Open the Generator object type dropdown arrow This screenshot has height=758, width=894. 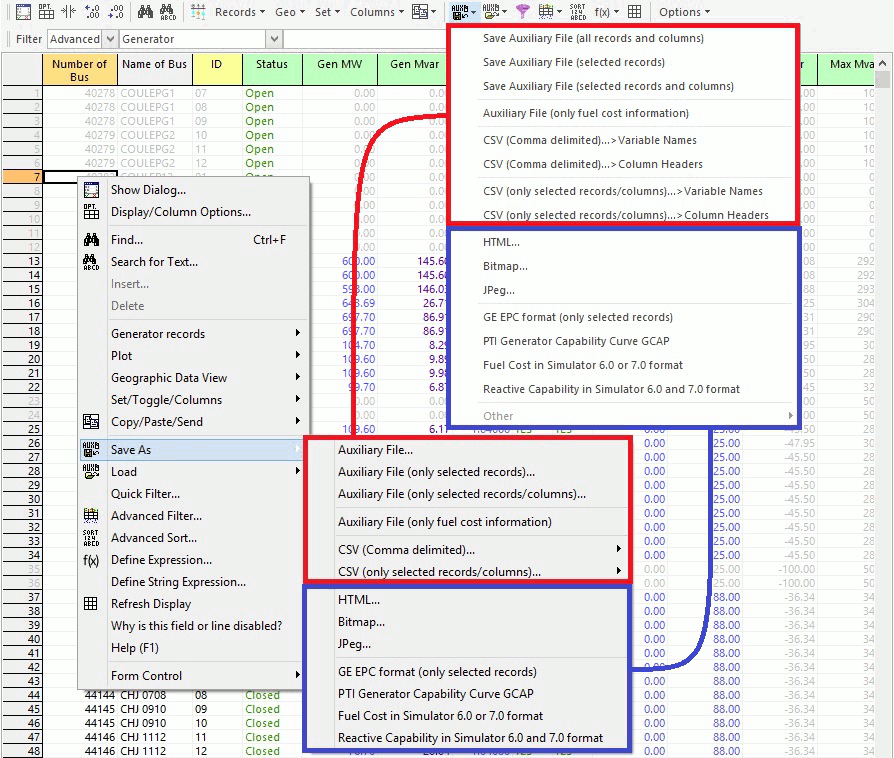click(x=274, y=39)
